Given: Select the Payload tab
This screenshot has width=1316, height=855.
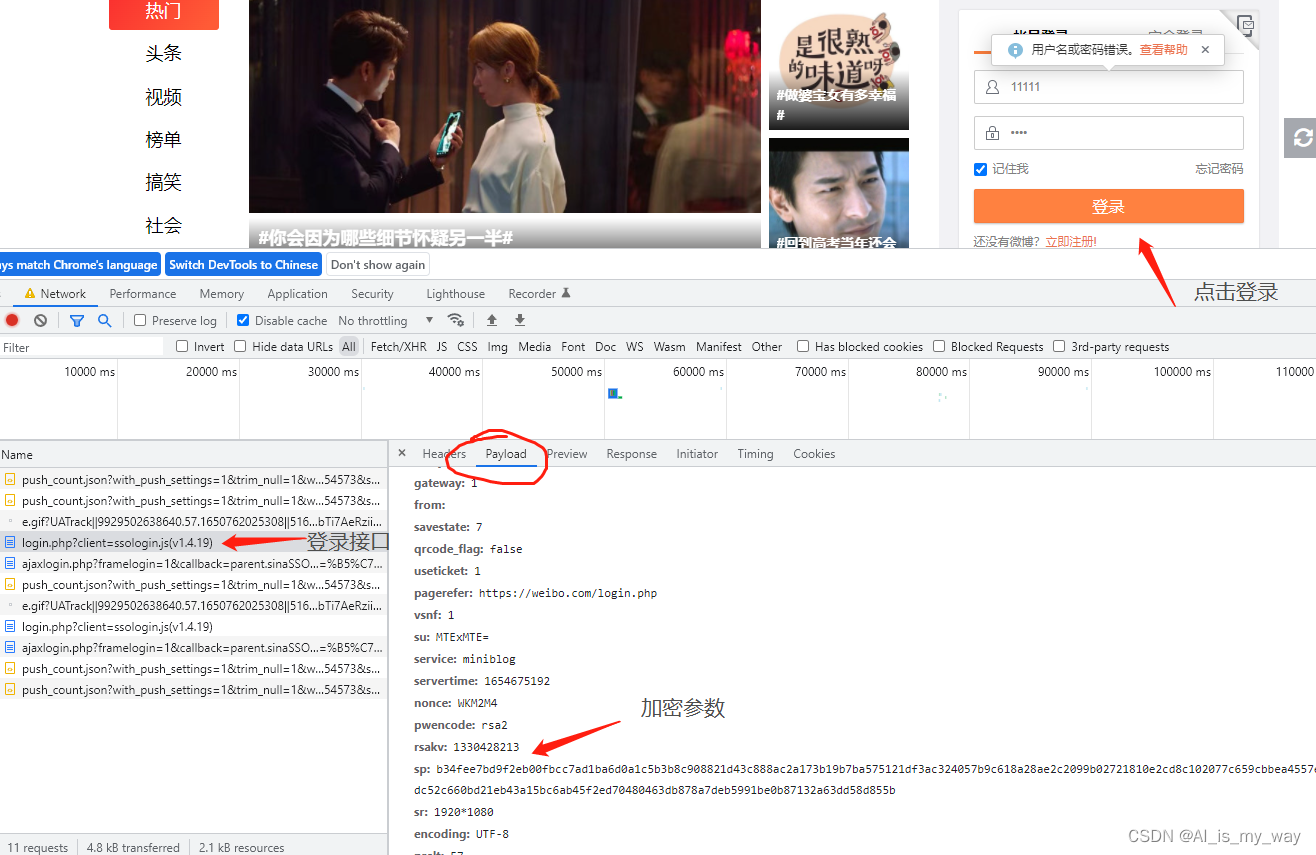Looking at the screenshot, I should (x=506, y=453).
